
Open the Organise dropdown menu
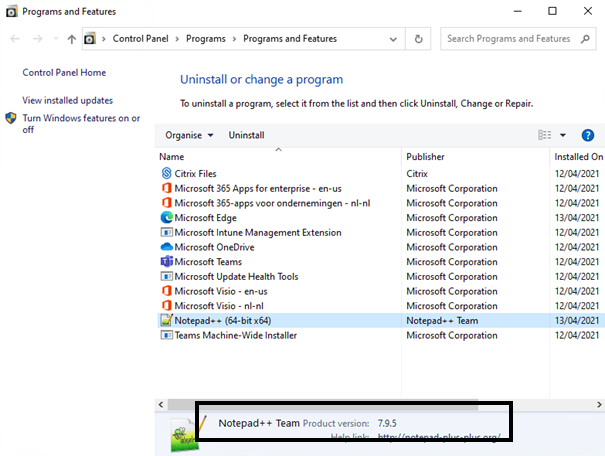click(189, 135)
